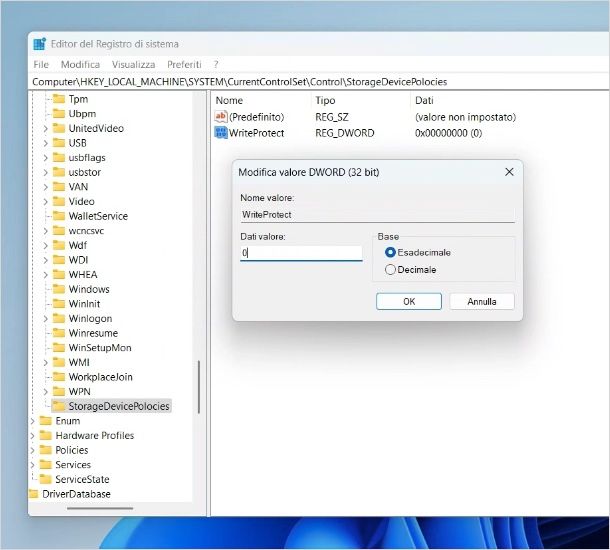Image resolution: width=610 pixels, height=550 pixels.
Task: Select the Decimale base option
Action: [x=391, y=269]
